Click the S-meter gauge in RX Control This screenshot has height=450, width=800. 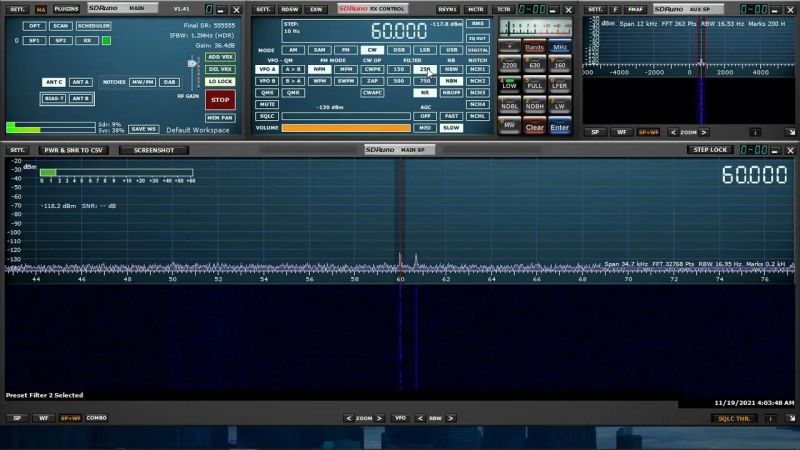(x=535, y=28)
